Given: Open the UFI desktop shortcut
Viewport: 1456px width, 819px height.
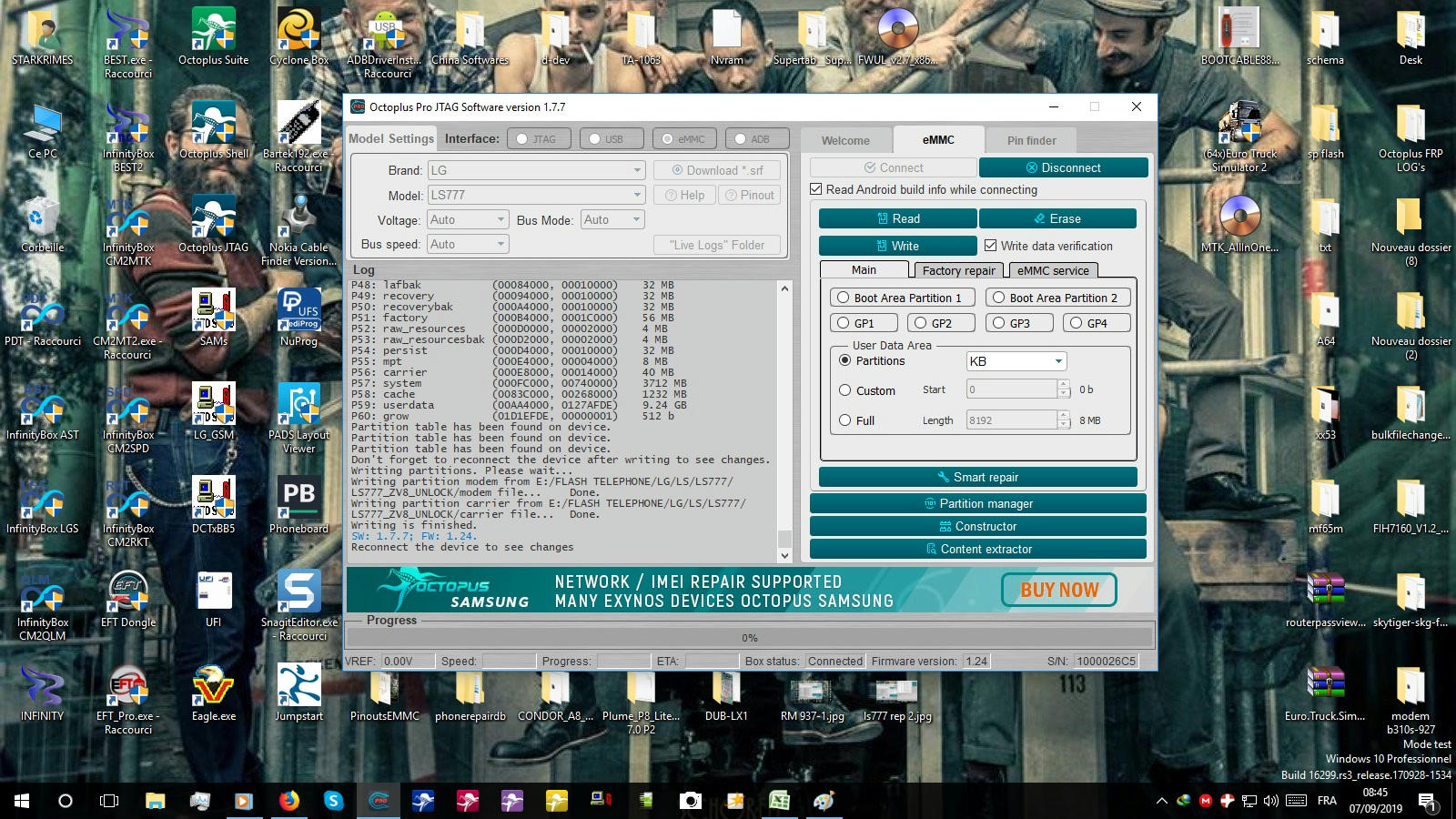Looking at the screenshot, I should (x=213, y=599).
